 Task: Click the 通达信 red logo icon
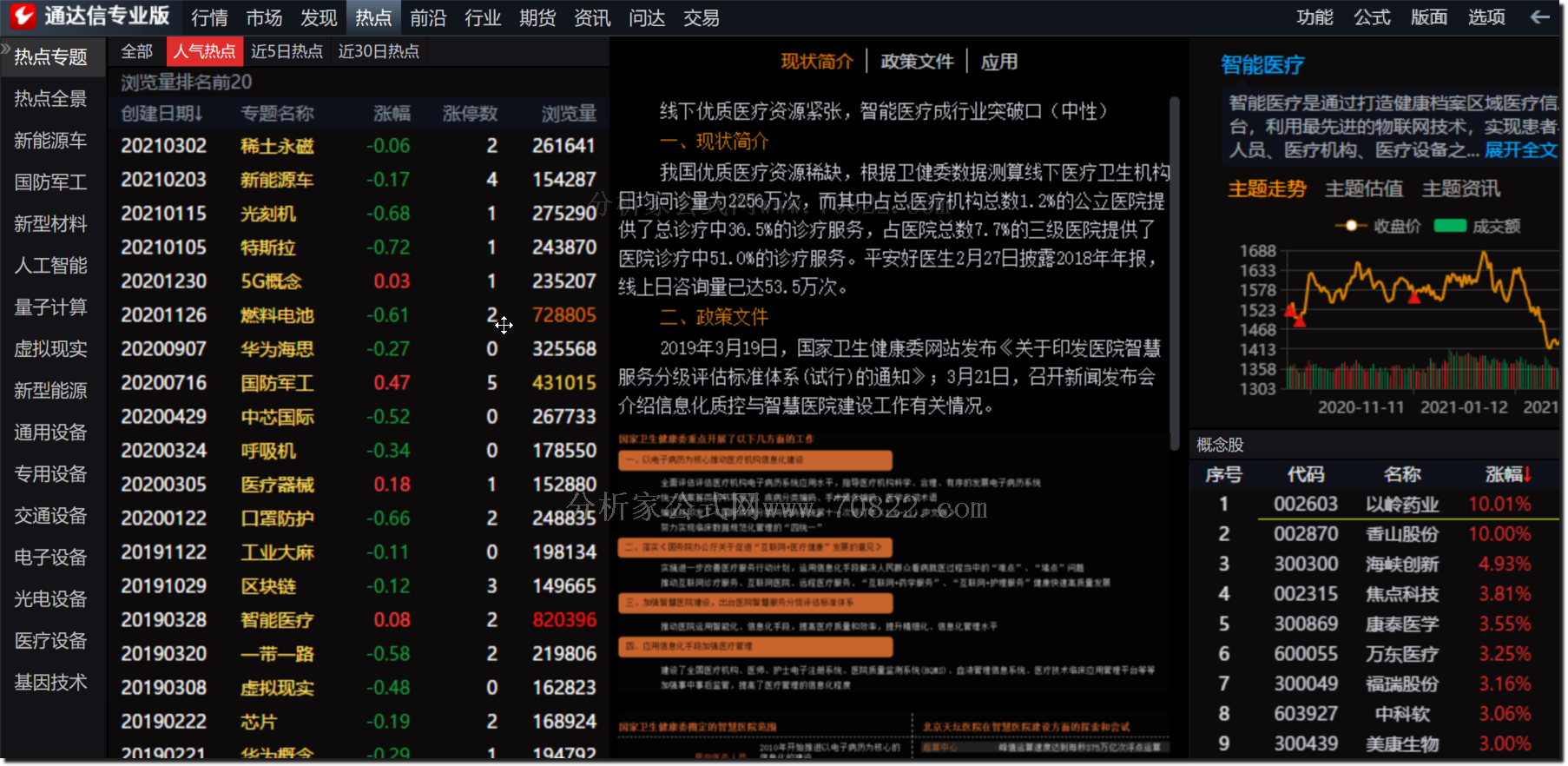pos(22,16)
